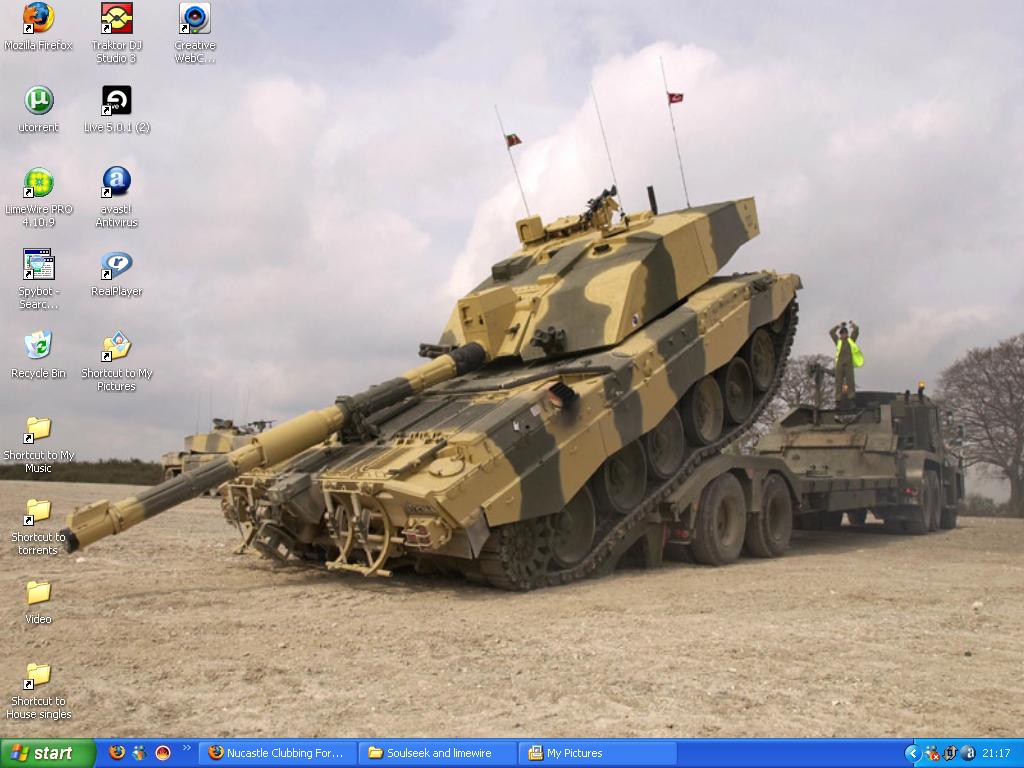Switch to Soulseek and limewire taskbar window

tap(438, 753)
